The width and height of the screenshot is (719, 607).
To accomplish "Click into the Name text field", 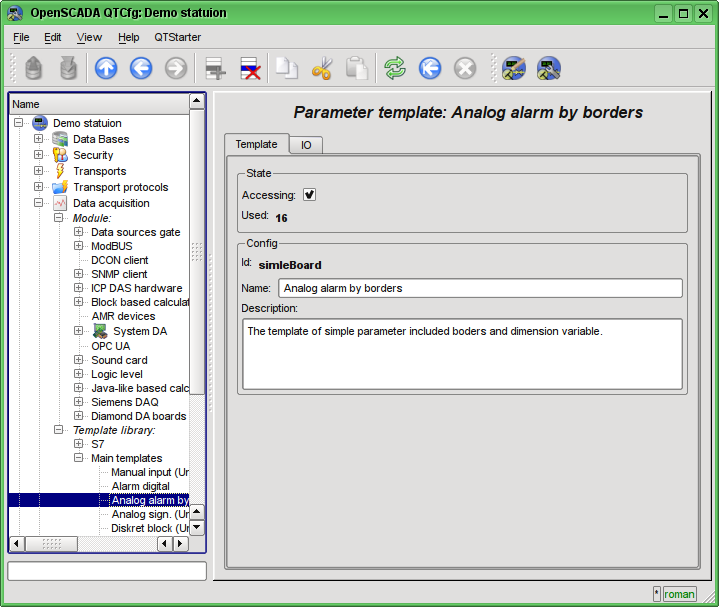I will coord(480,288).
